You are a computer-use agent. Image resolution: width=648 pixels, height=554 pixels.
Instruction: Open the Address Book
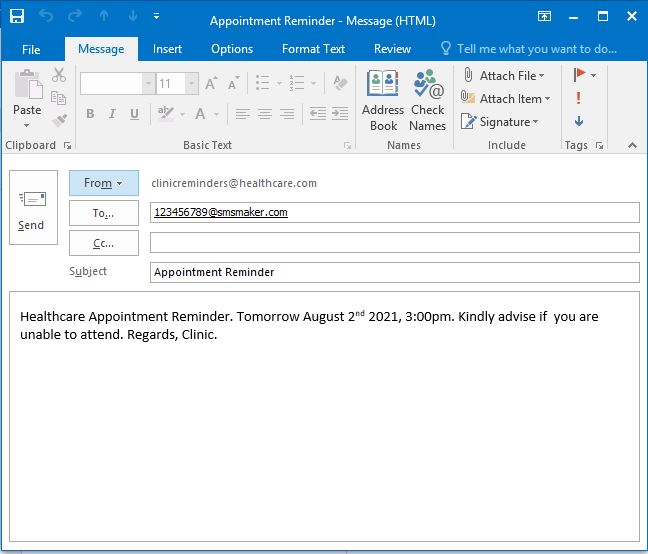(x=383, y=100)
